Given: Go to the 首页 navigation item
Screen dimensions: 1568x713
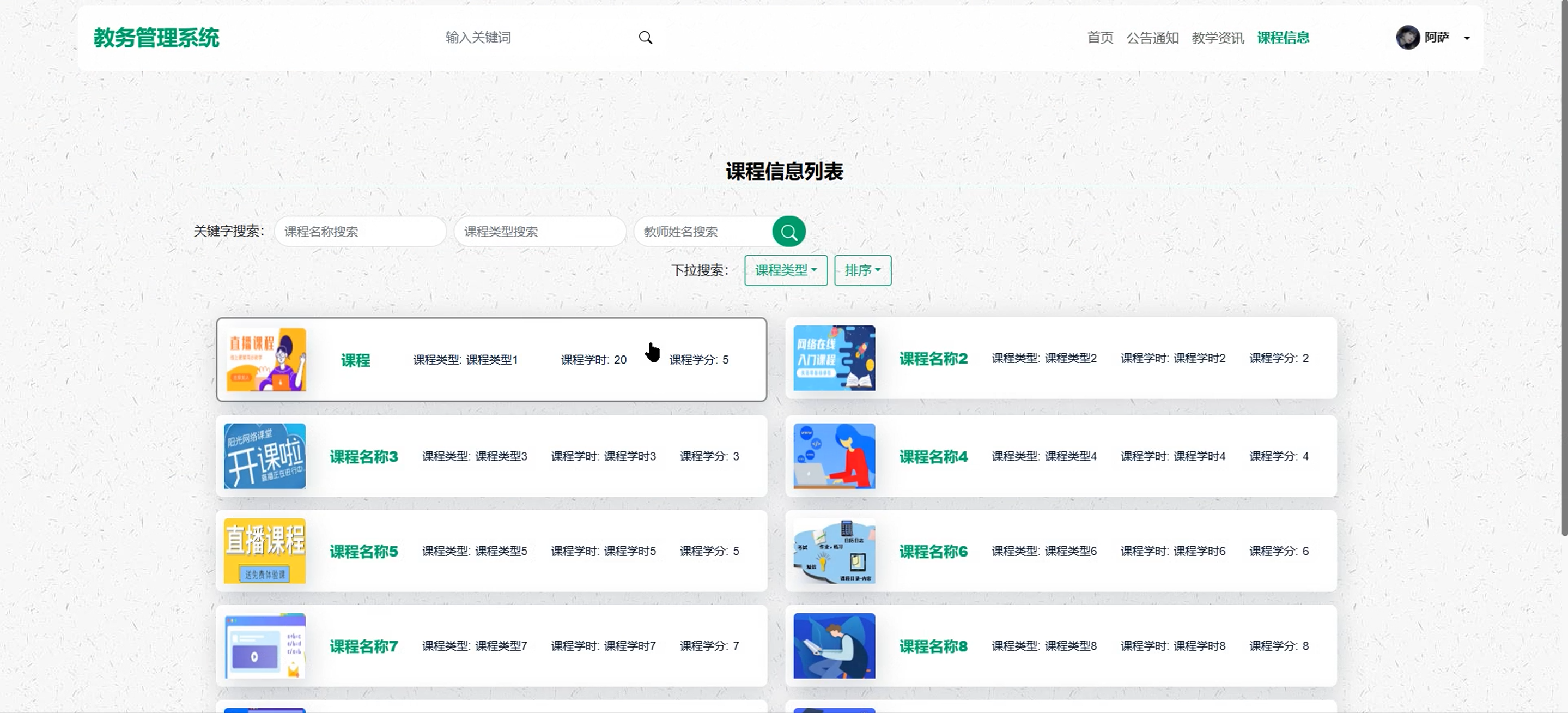Looking at the screenshot, I should tap(1100, 38).
